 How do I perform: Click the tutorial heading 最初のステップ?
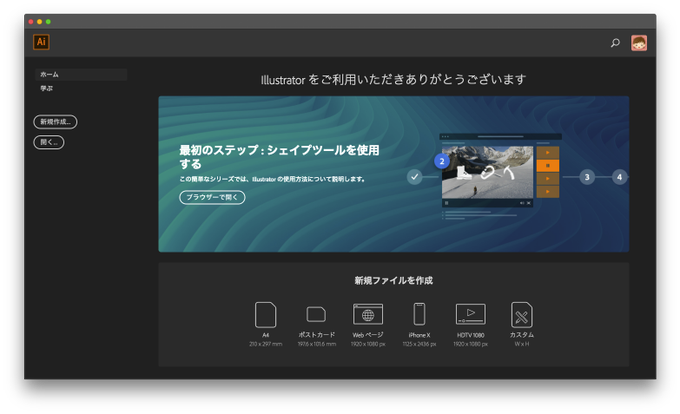(279, 157)
